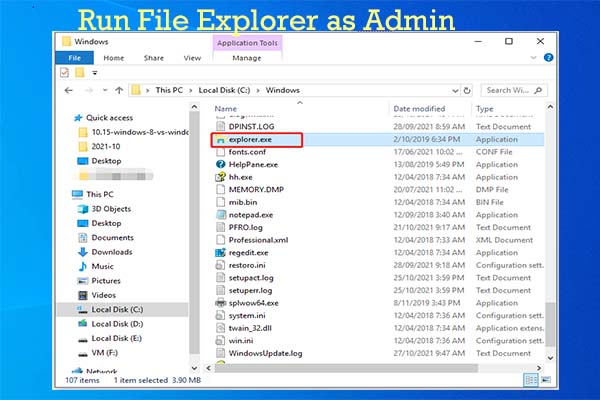Open the File tab

tap(75, 58)
